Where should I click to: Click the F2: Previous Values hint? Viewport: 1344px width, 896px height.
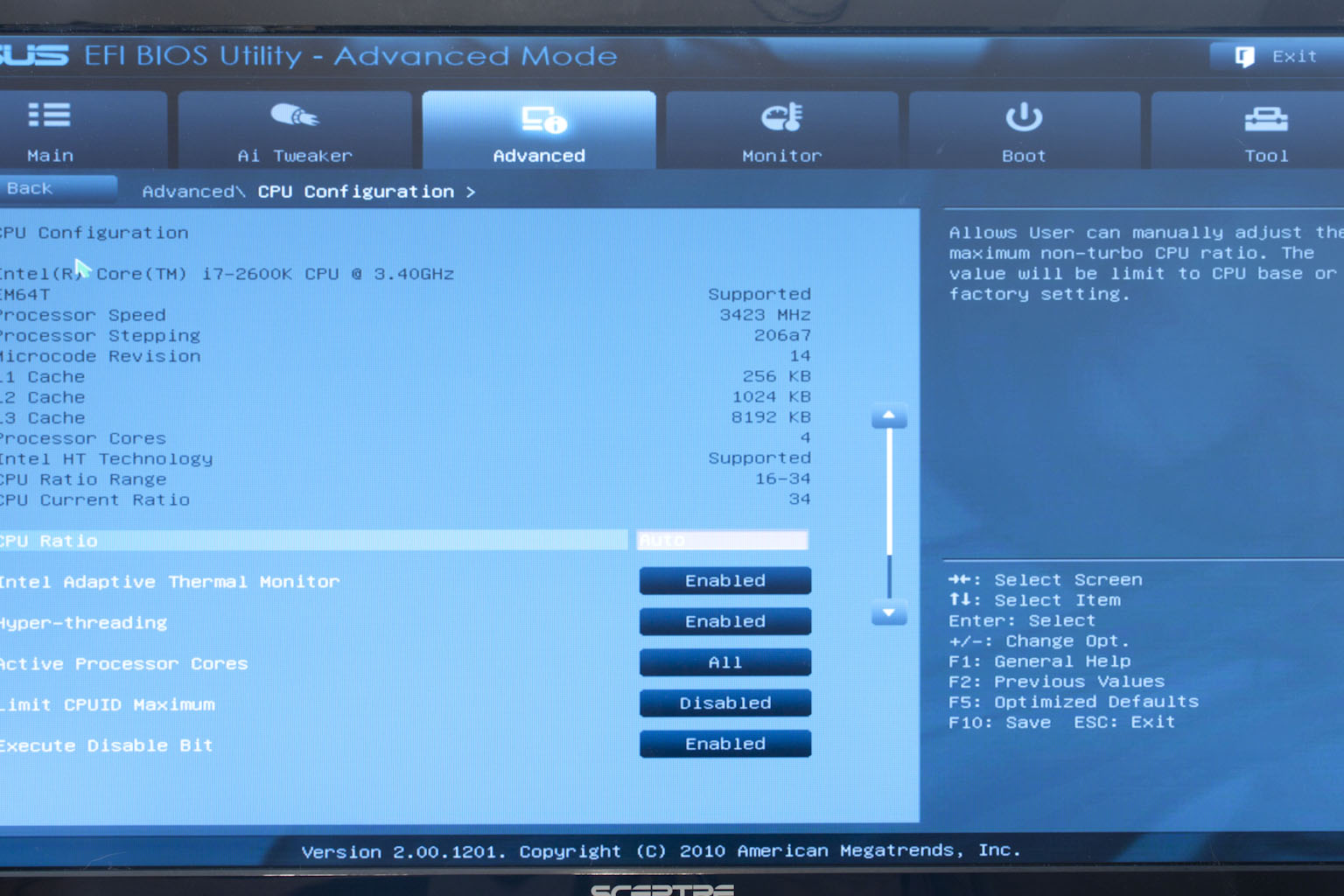pyautogui.click(x=1056, y=682)
